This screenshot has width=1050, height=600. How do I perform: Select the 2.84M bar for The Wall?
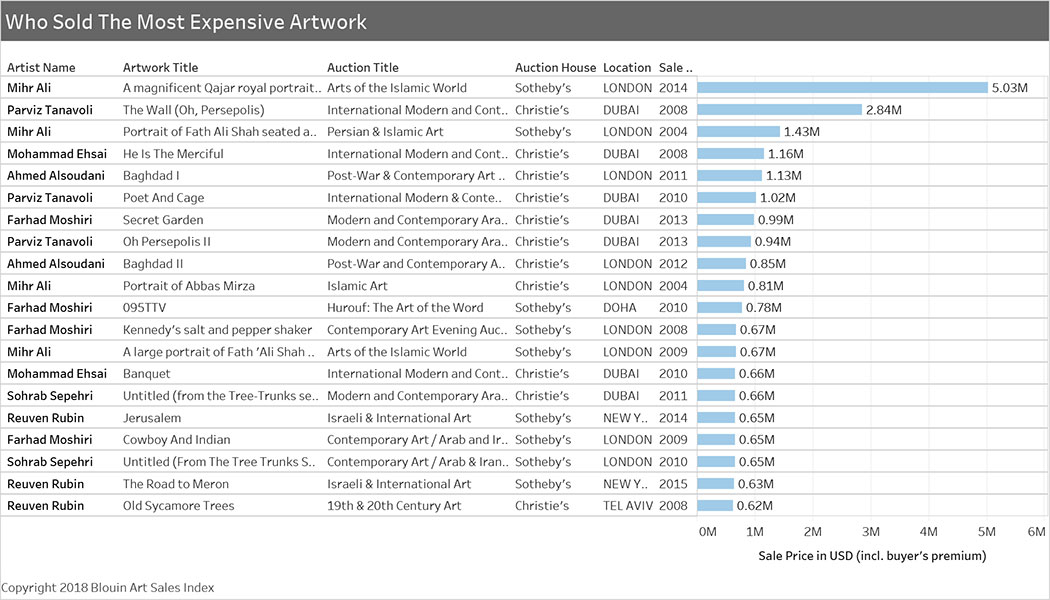(779, 110)
